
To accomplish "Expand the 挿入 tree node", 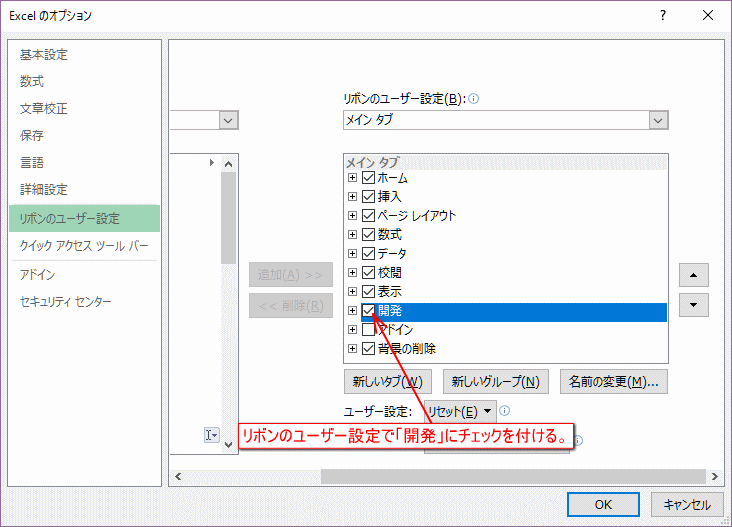I will tap(352, 197).
